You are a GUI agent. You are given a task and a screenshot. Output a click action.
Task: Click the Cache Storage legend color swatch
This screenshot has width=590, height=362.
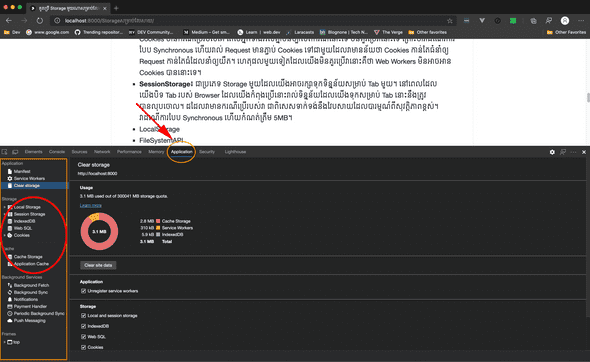[158, 221]
